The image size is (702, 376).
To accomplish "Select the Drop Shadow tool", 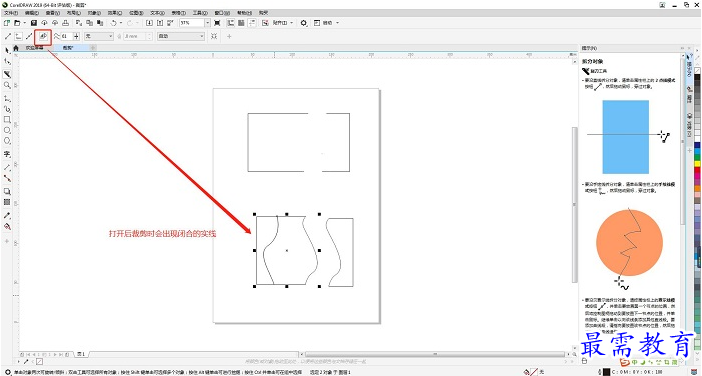I will (7, 191).
